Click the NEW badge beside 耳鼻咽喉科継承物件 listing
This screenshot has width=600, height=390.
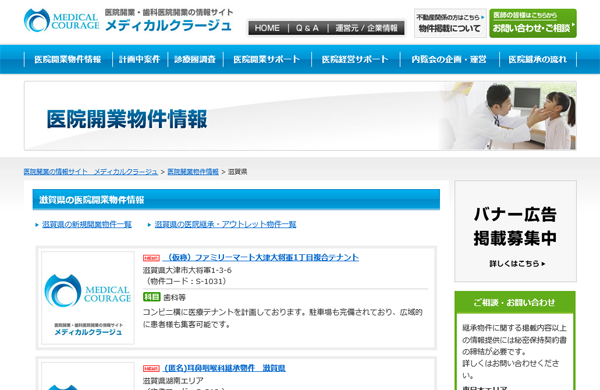click(151, 369)
